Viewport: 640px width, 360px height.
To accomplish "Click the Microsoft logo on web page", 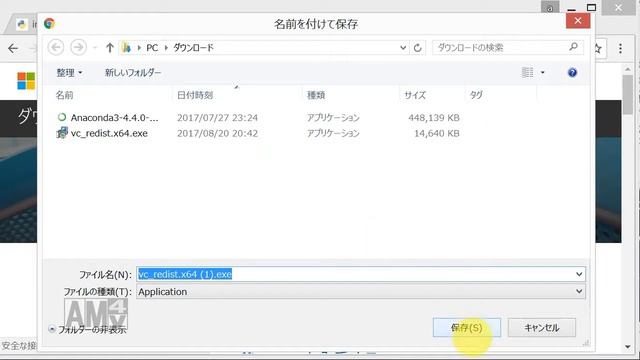I will click(26, 81).
